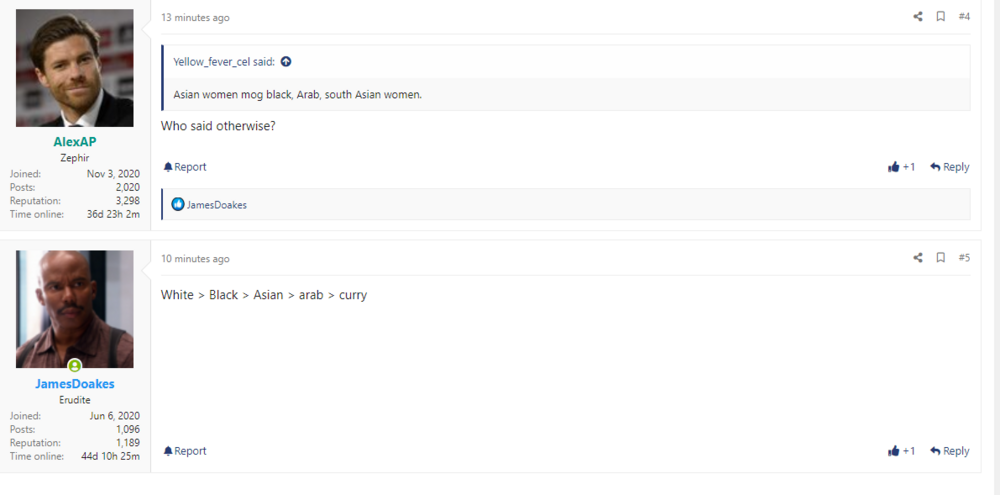Image resolution: width=1000 pixels, height=495 pixels.
Task: Open the #5 post permalink
Action: 964,258
